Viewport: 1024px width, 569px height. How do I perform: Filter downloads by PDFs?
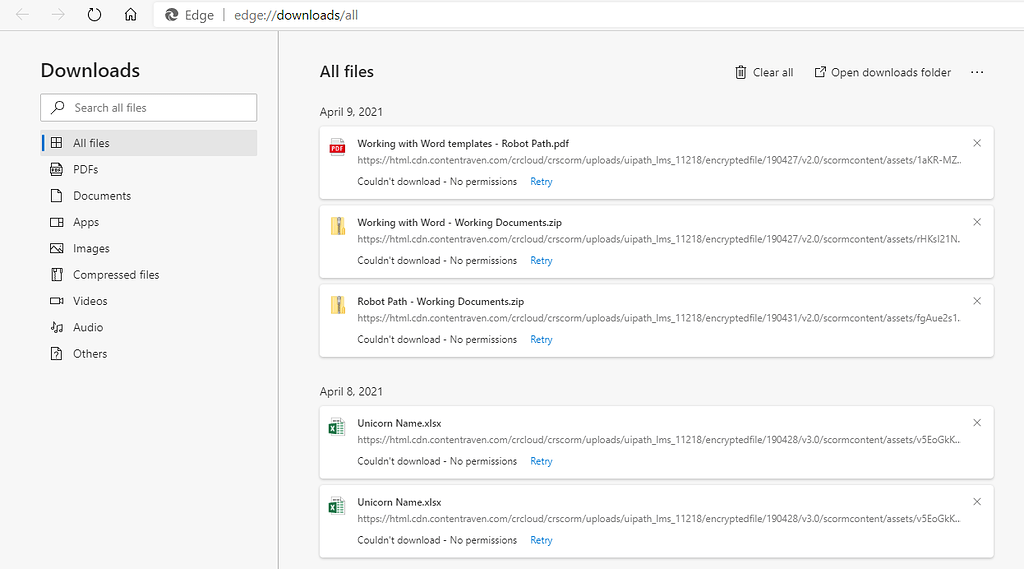click(x=85, y=170)
